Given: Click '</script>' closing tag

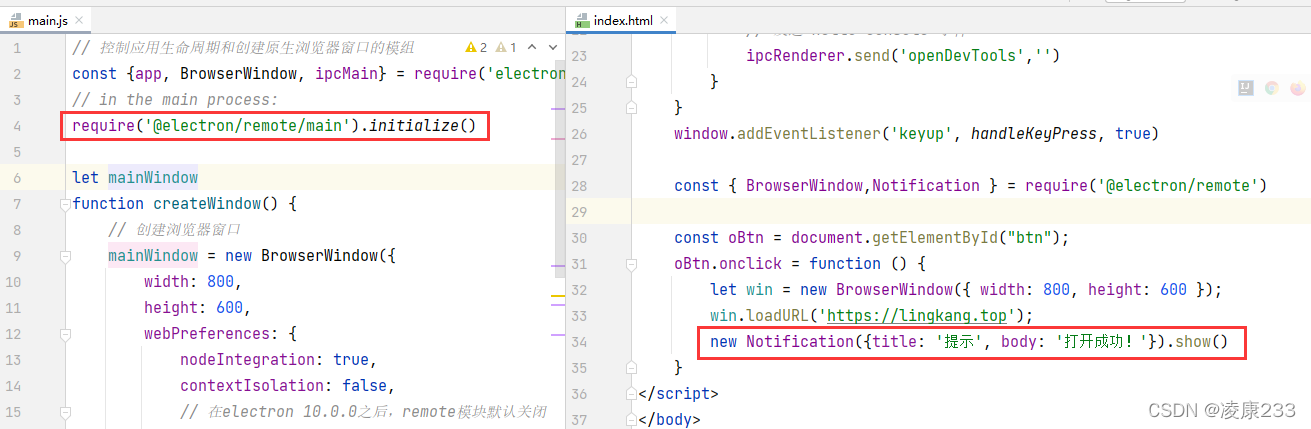Looking at the screenshot, I should coord(678,394).
